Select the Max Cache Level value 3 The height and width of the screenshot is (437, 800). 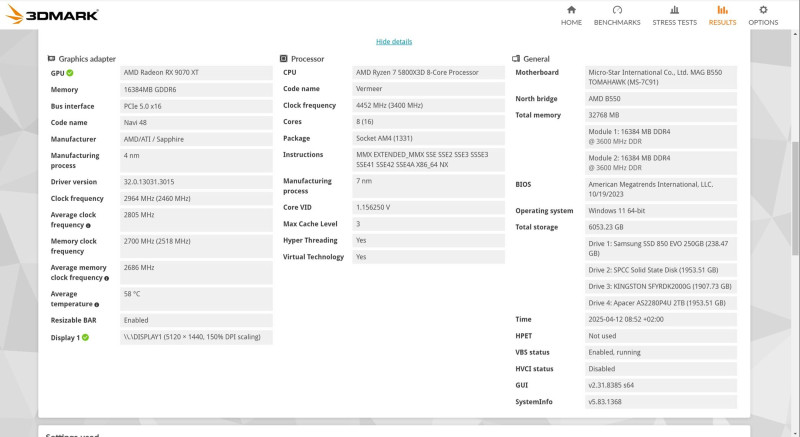[429, 224]
